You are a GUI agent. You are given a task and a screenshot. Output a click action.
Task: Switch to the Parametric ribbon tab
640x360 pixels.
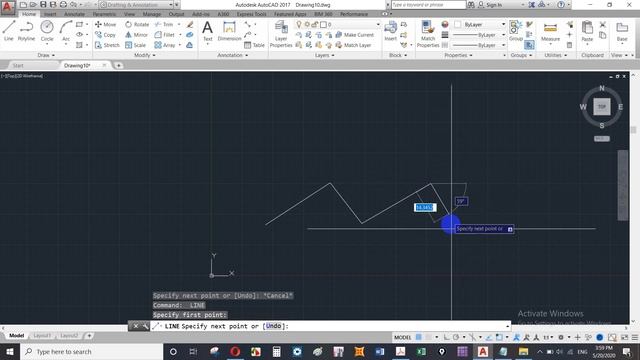pyautogui.click(x=104, y=14)
